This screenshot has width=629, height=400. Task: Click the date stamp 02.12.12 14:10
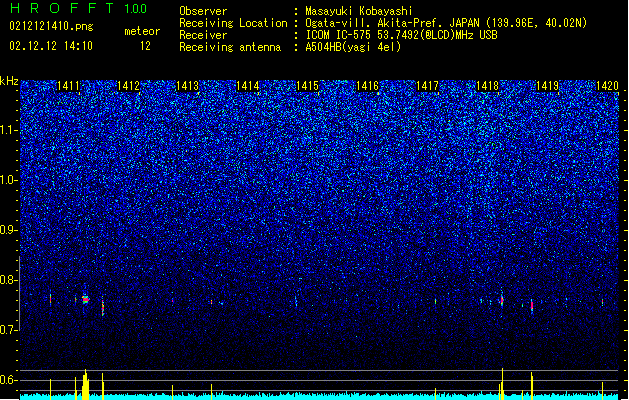coord(51,46)
